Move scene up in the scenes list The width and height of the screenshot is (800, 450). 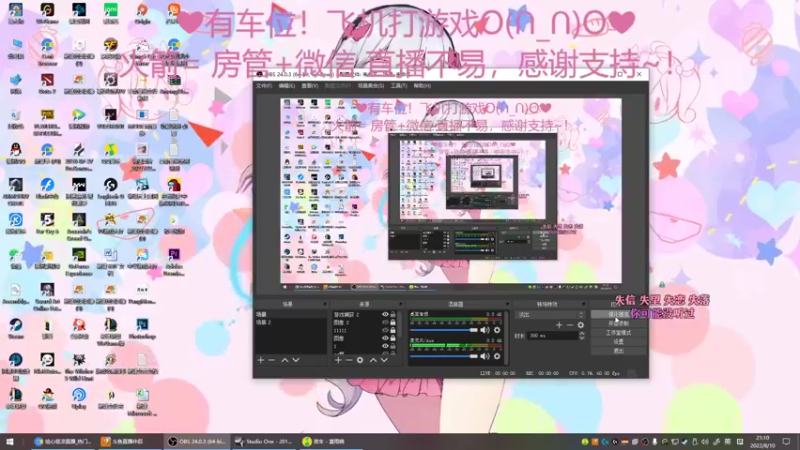tap(285, 360)
